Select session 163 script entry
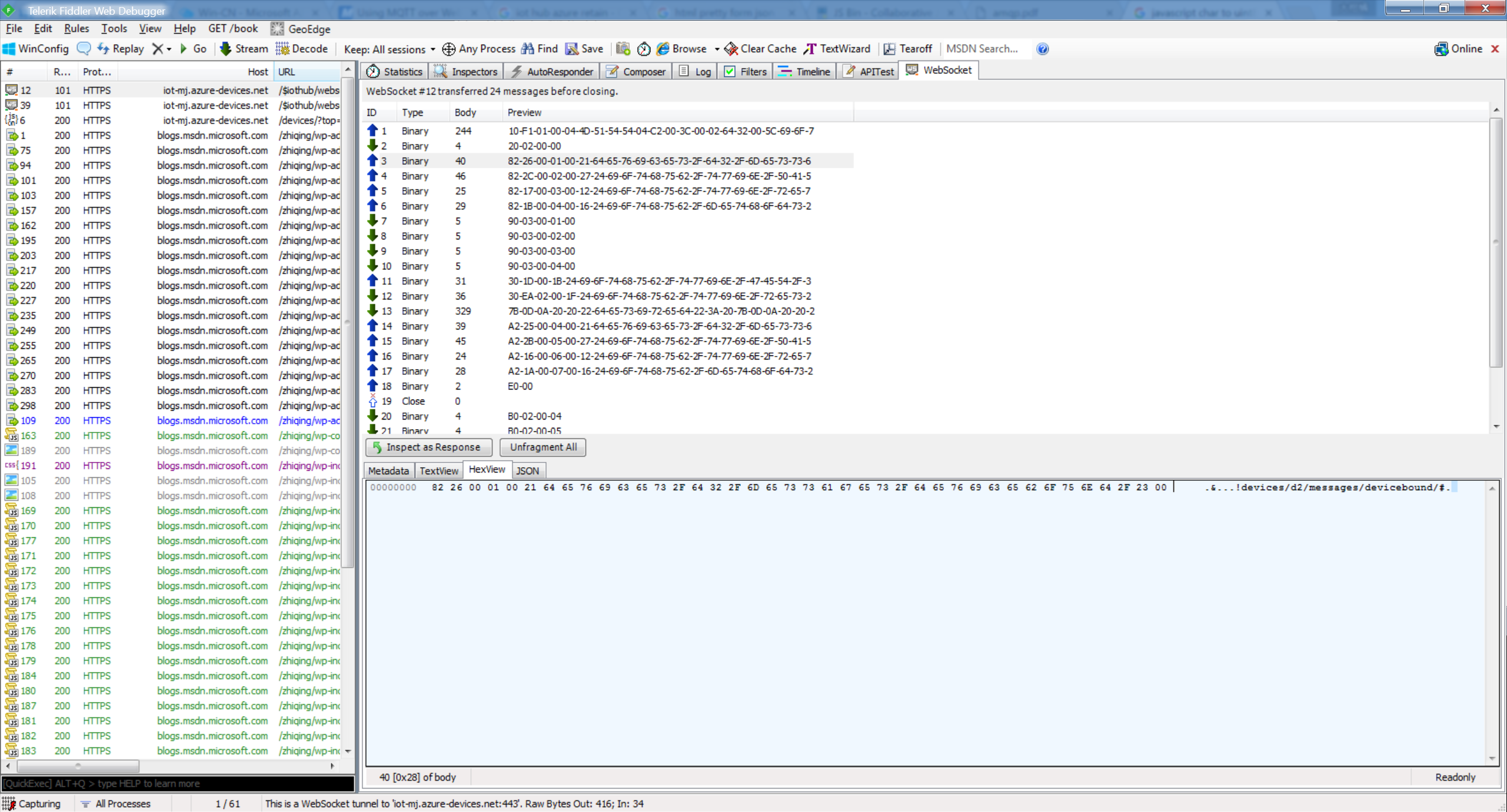 click(172, 435)
